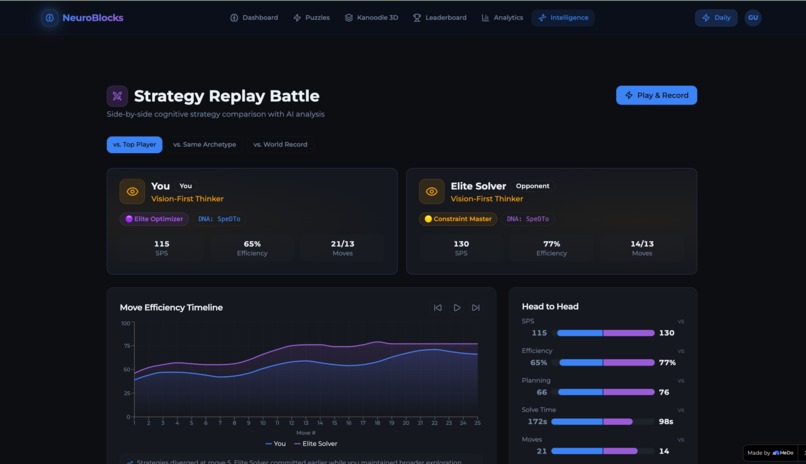The height and width of the screenshot is (464, 806).
Task: Click the Moves comparison bar
Action: tap(603, 452)
